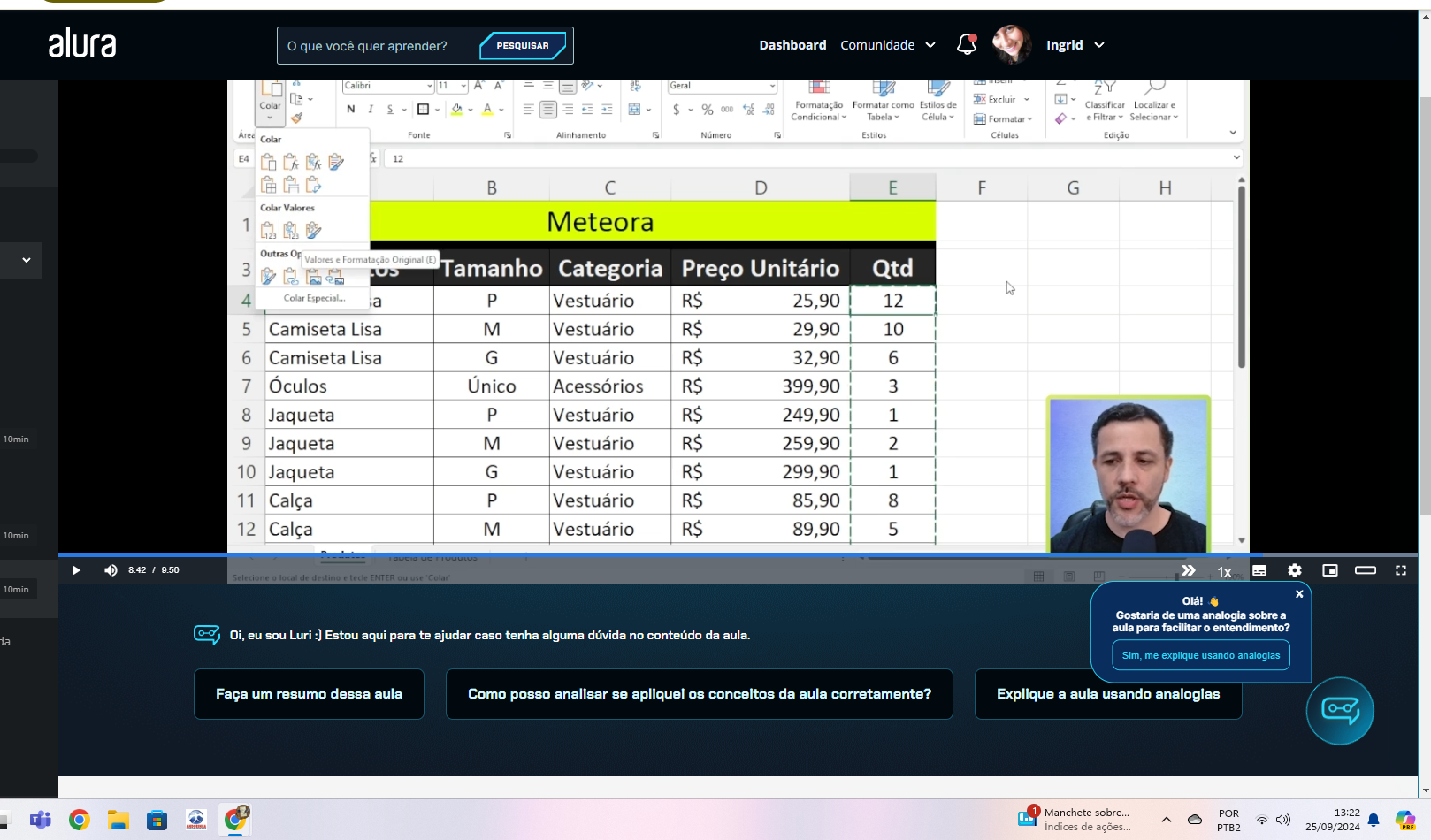Expand the Ingrid user menu chevron
The width and height of the screenshot is (1431, 840).
[x=1099, y=45]
